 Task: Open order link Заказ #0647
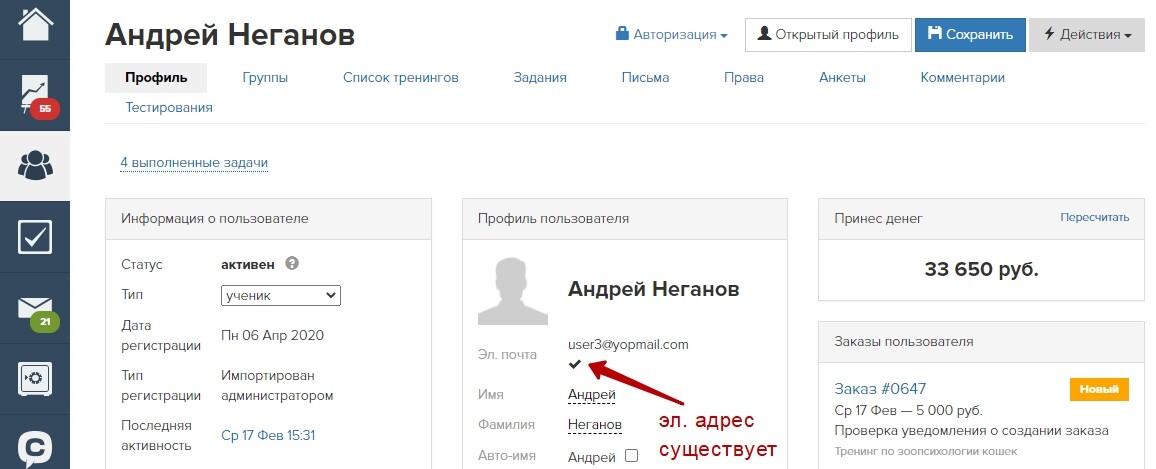click(x=880, y=389)
